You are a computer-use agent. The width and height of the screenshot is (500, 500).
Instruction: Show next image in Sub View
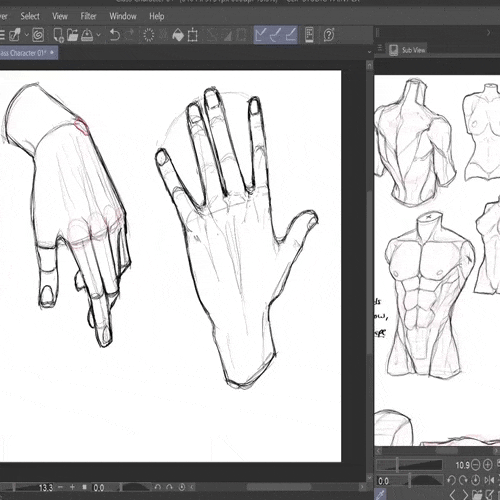(x=465, y=495)
